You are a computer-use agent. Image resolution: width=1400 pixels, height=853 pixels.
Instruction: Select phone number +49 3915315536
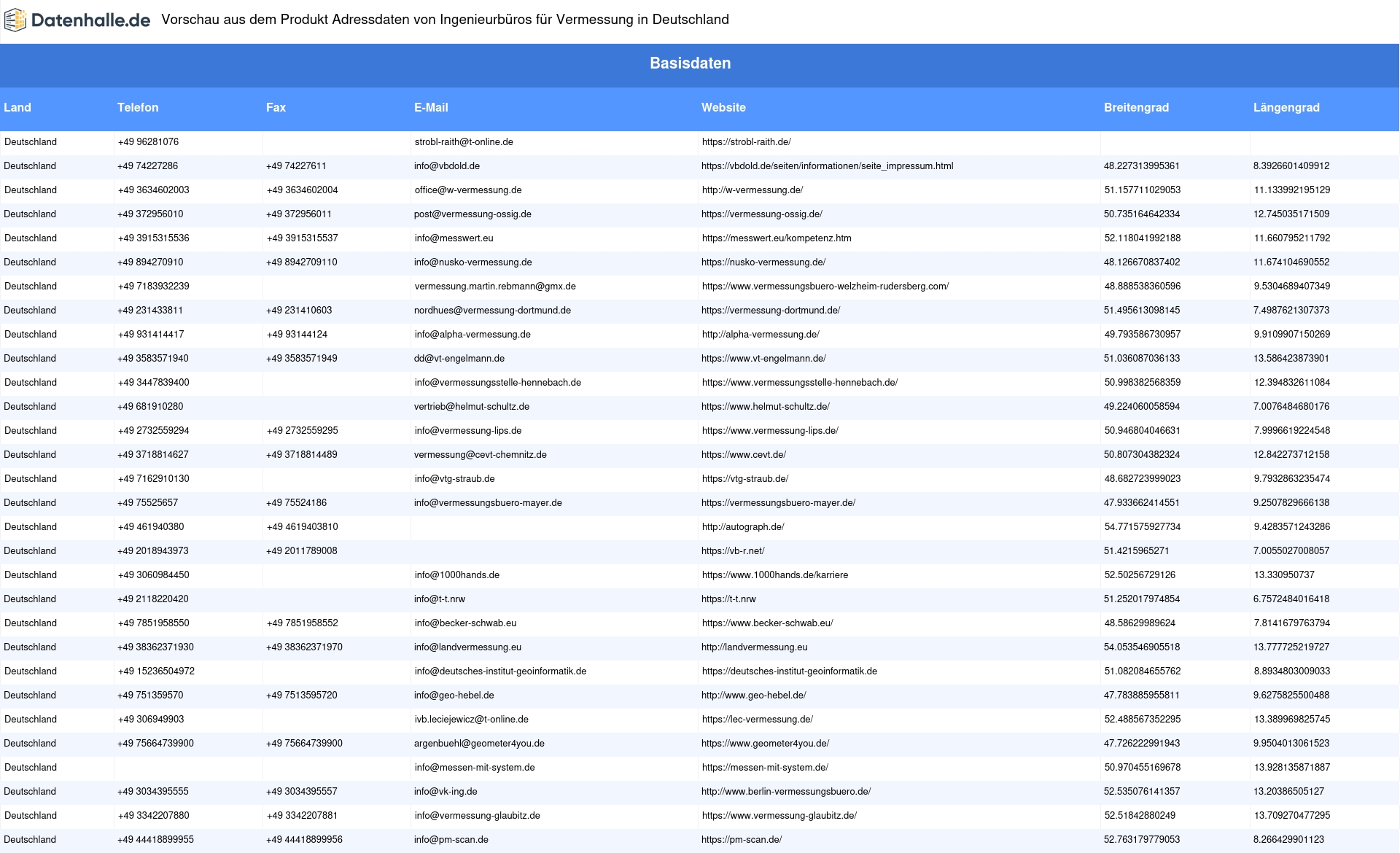pos(154,238)
